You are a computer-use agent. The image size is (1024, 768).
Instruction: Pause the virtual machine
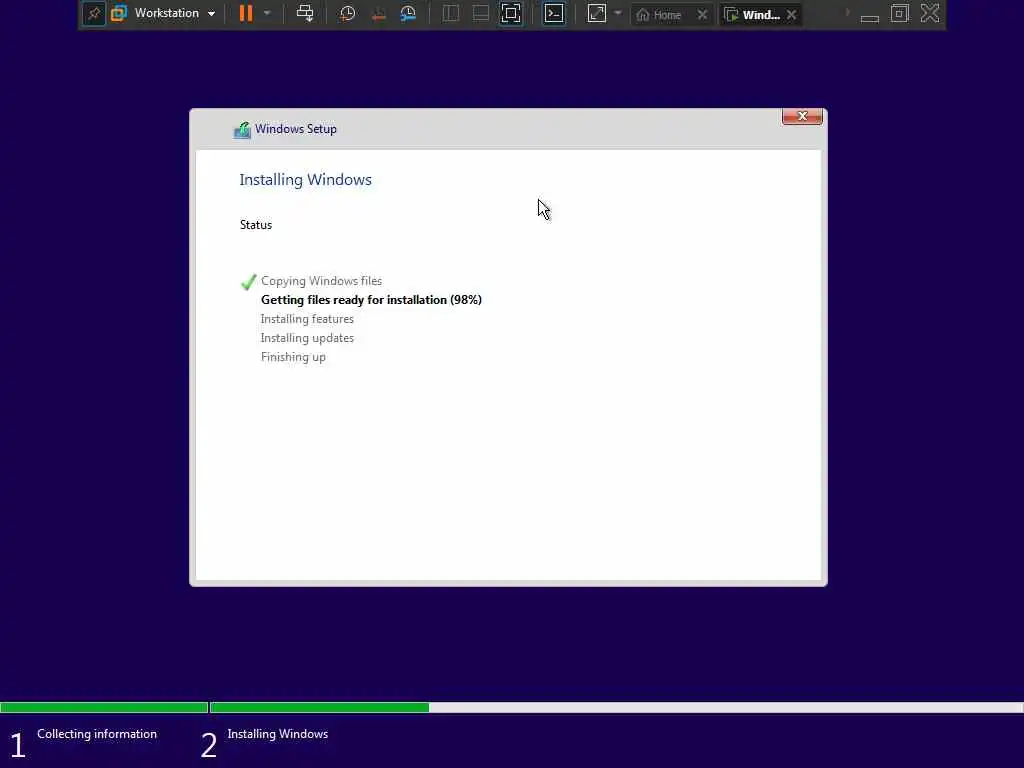246,13
